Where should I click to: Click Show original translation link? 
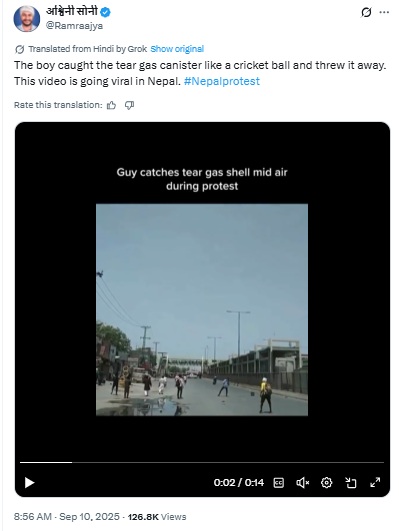[x=177, y=49]
